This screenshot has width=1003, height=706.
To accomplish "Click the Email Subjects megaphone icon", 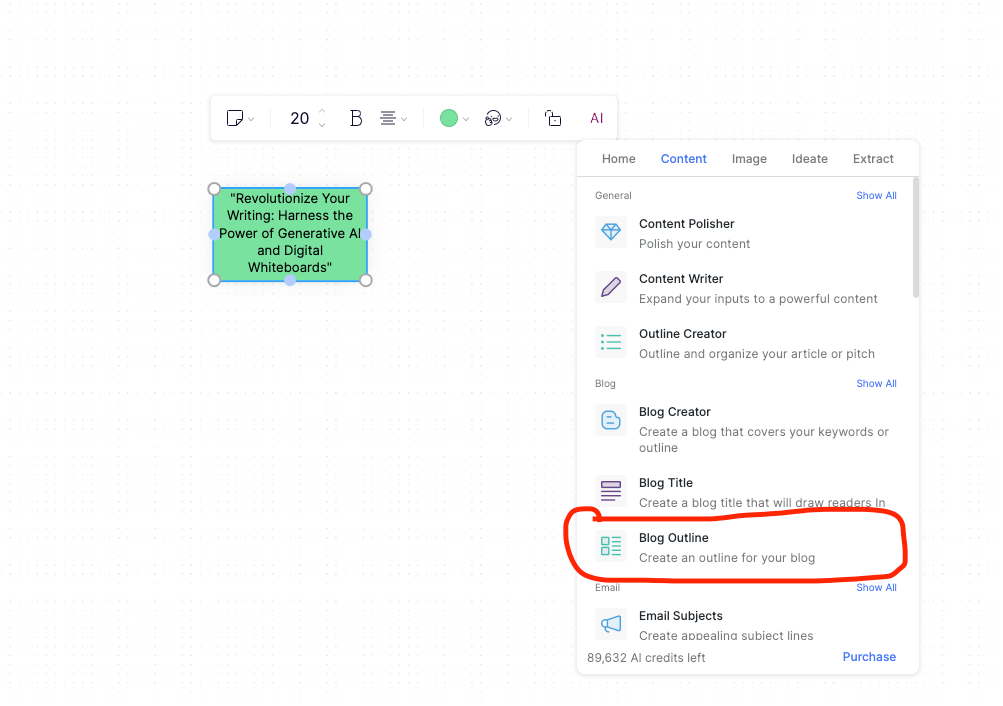I will click(x=611, y=624).
